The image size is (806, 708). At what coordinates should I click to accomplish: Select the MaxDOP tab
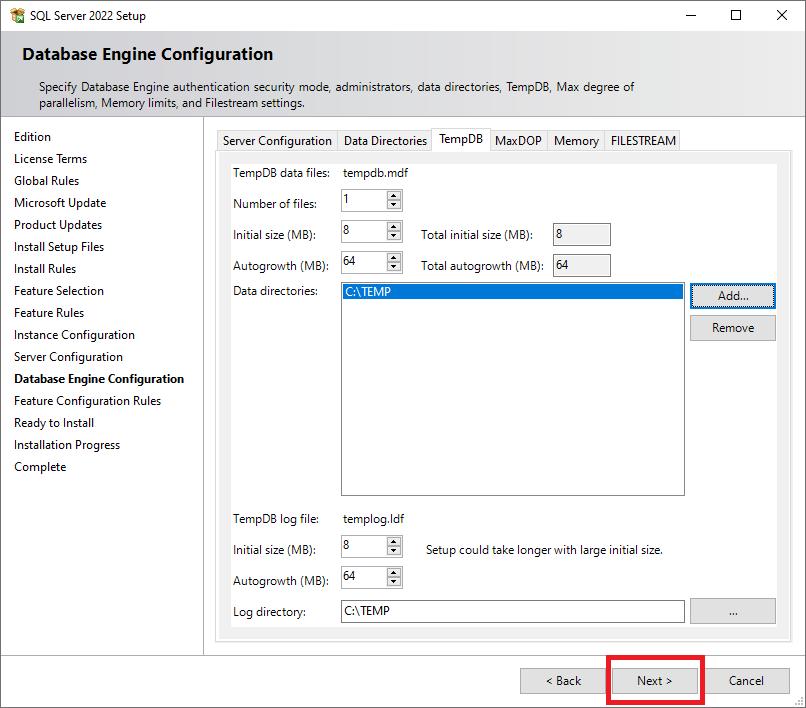point(518,141)
